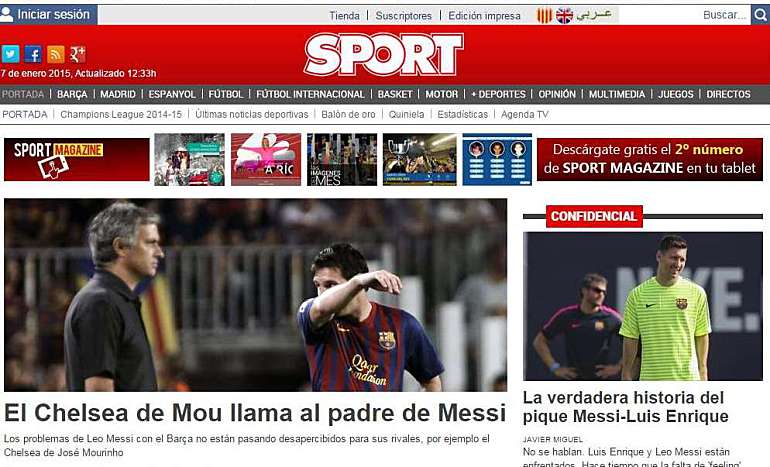The image size is (770, 467).
Task: Switch to English via UK flag
Action: pyautogui.click(x=564, y=16)
